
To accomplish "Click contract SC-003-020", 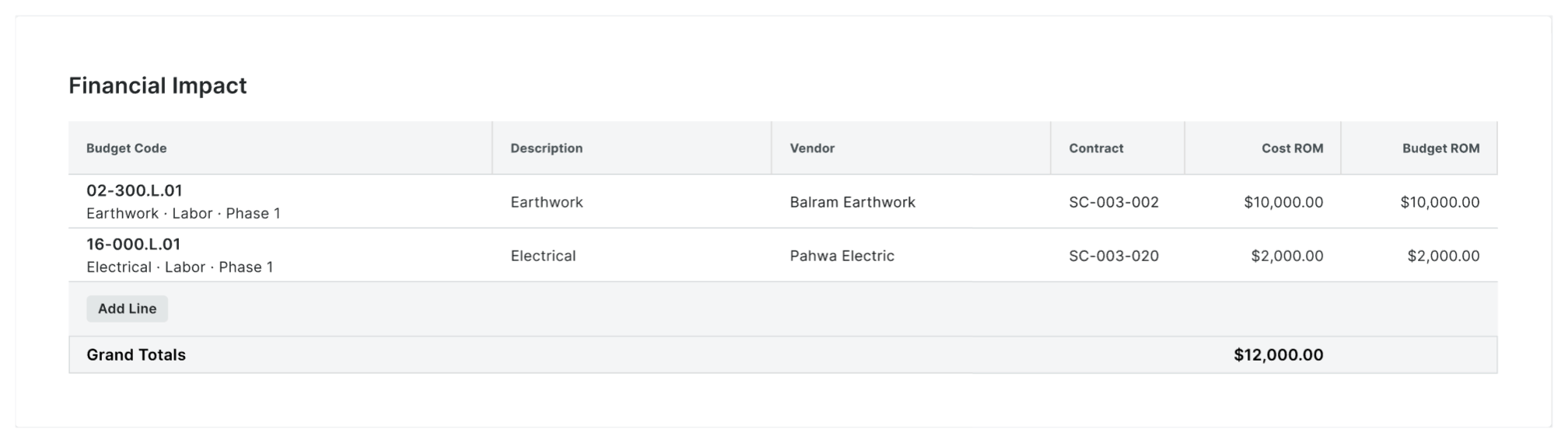I will coord(1114,256).
